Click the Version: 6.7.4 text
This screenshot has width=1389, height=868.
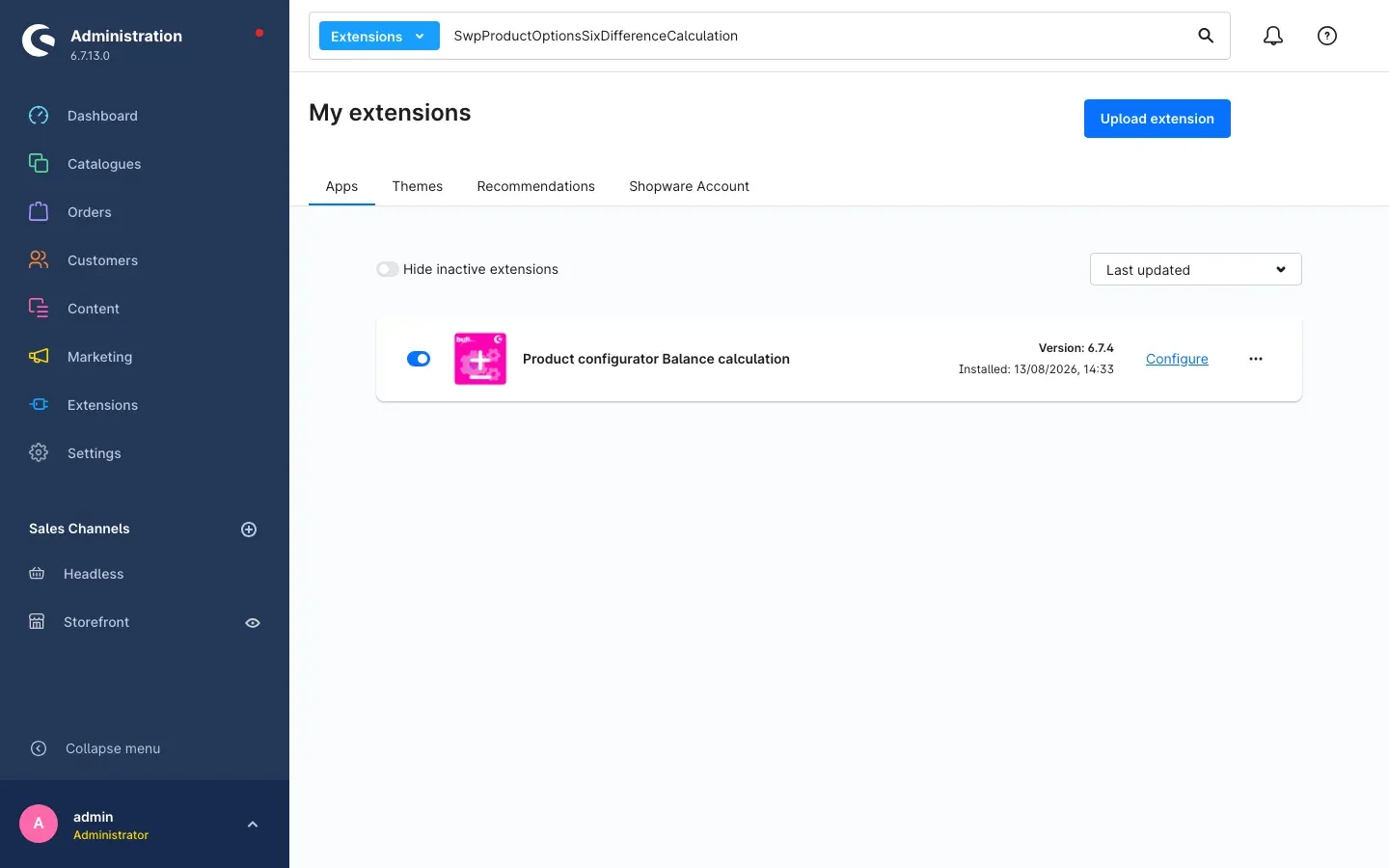pos(1076,348)
